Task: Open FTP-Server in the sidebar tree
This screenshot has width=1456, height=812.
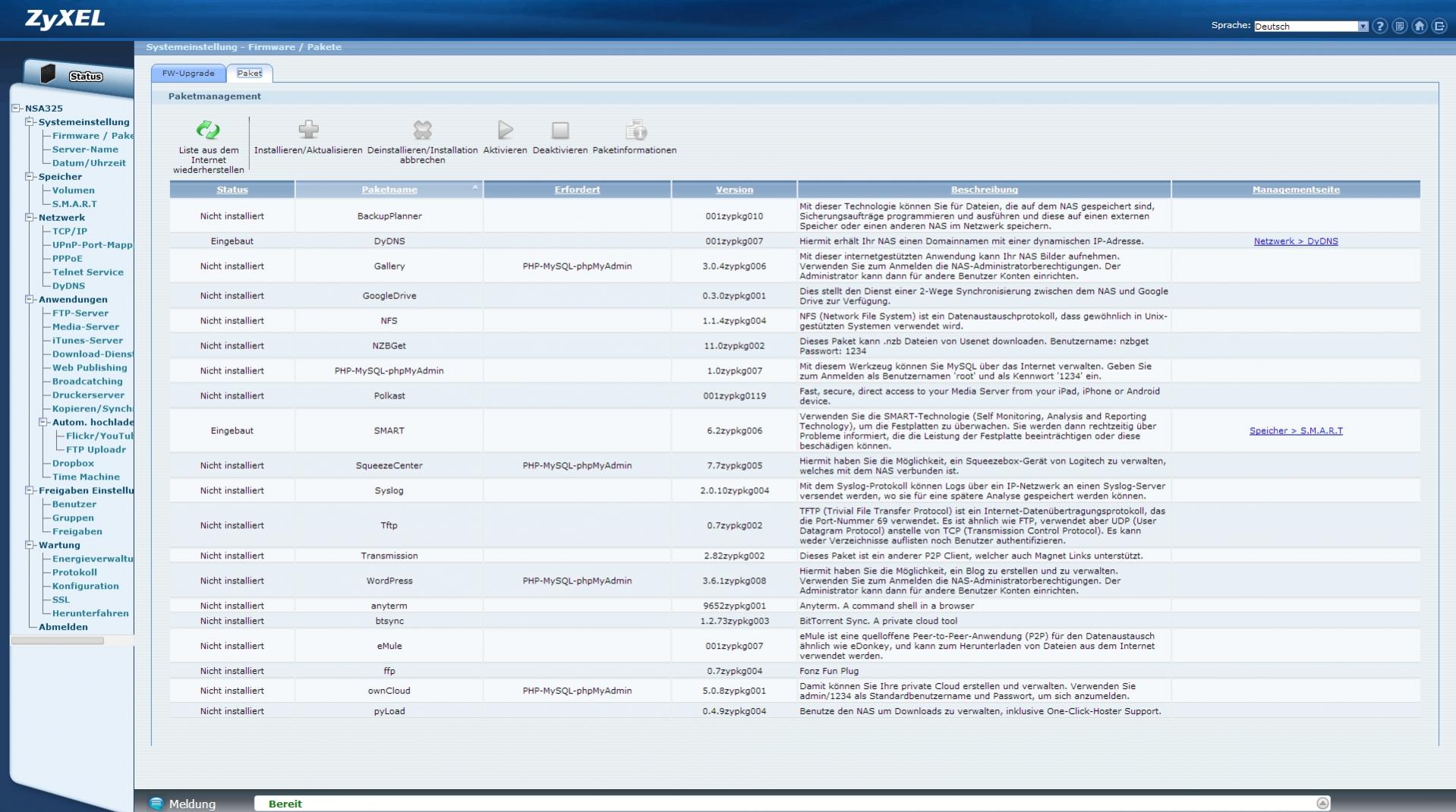Action: pyautogui.click(x=80, y=313)
